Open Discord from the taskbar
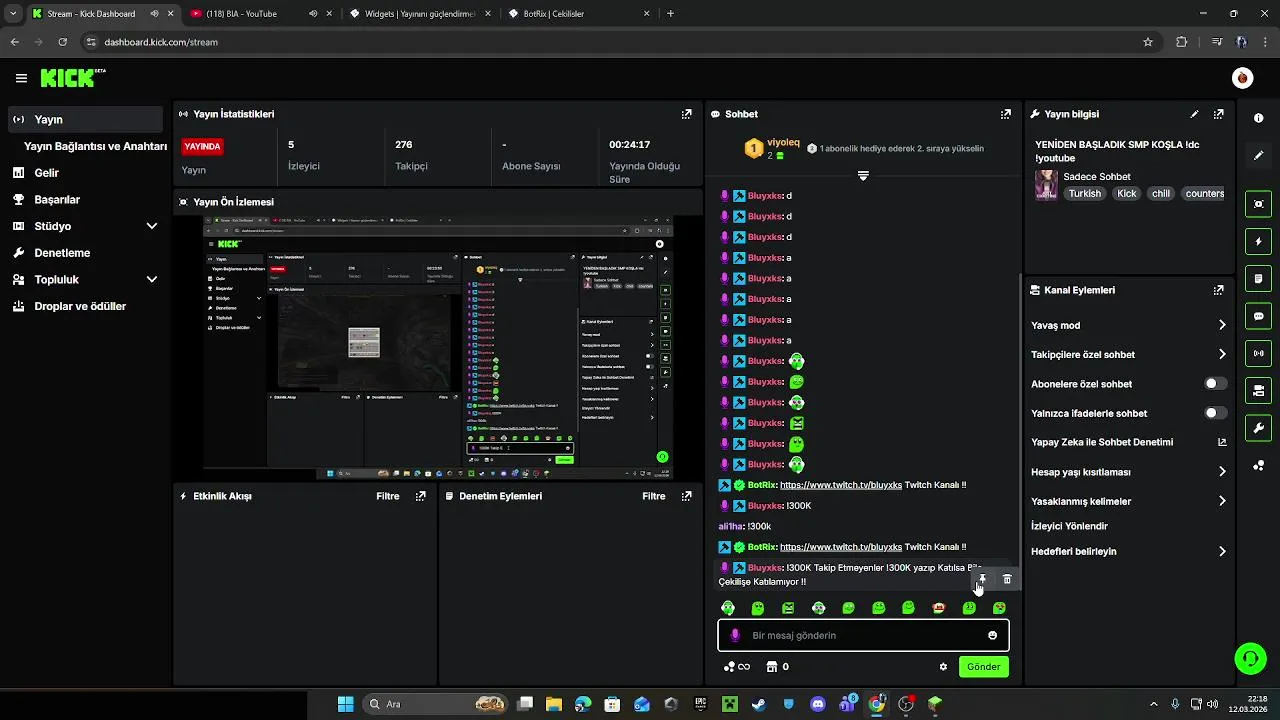 click(x=818, y=704)
